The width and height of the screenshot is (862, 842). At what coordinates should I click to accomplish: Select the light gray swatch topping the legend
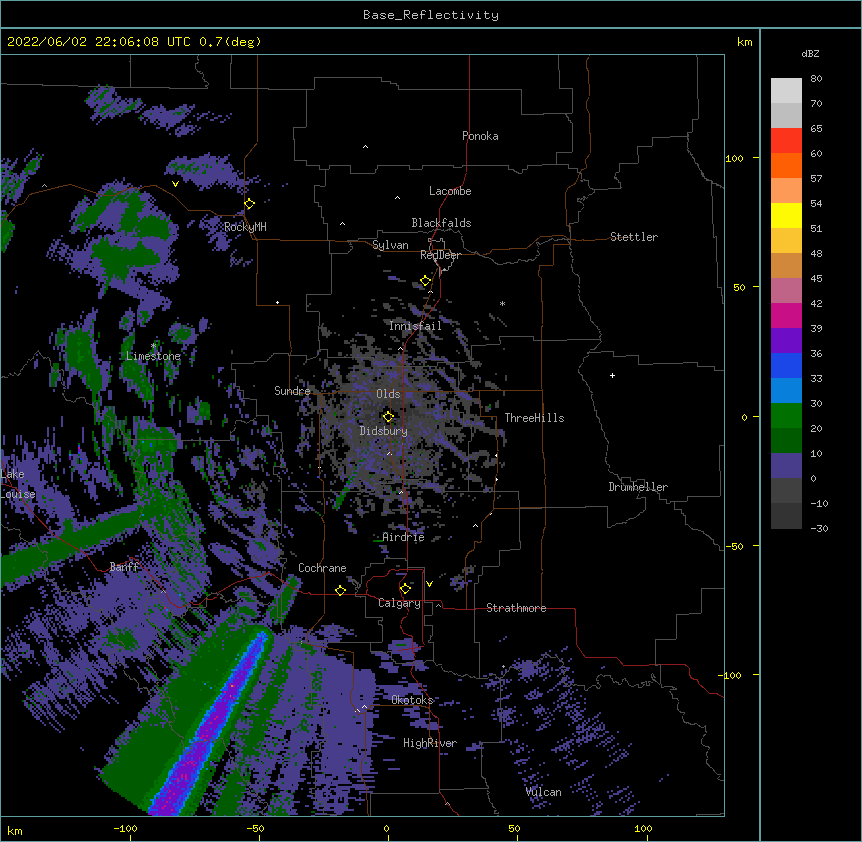pos(786,91)
